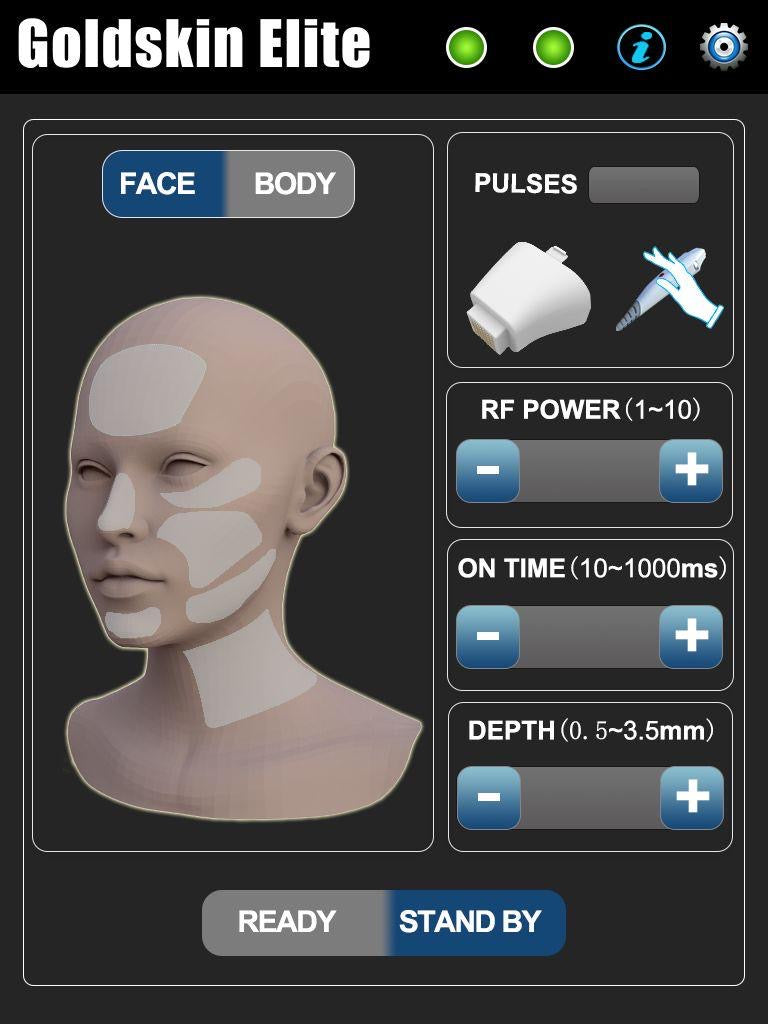Select the forehead treatment zone
The height and width of the screenshot is (1024, 768).
click(x=147, y=389)
